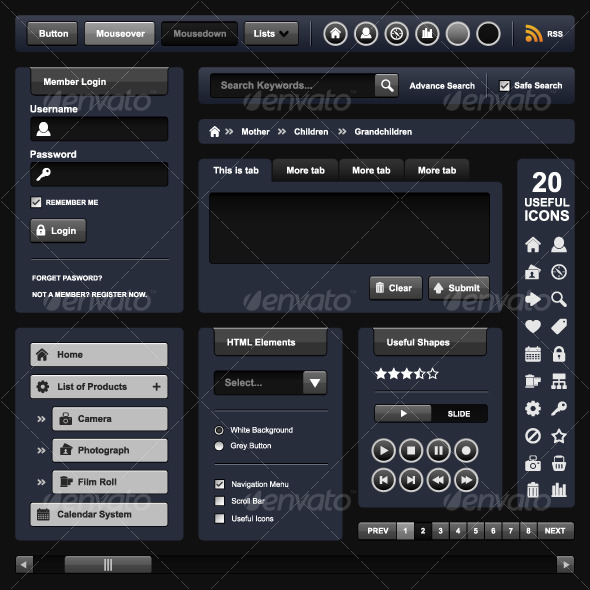Toggle the Remember Me checkbox
The width and height of the screenshot is (590, 590).
[36, 202]
